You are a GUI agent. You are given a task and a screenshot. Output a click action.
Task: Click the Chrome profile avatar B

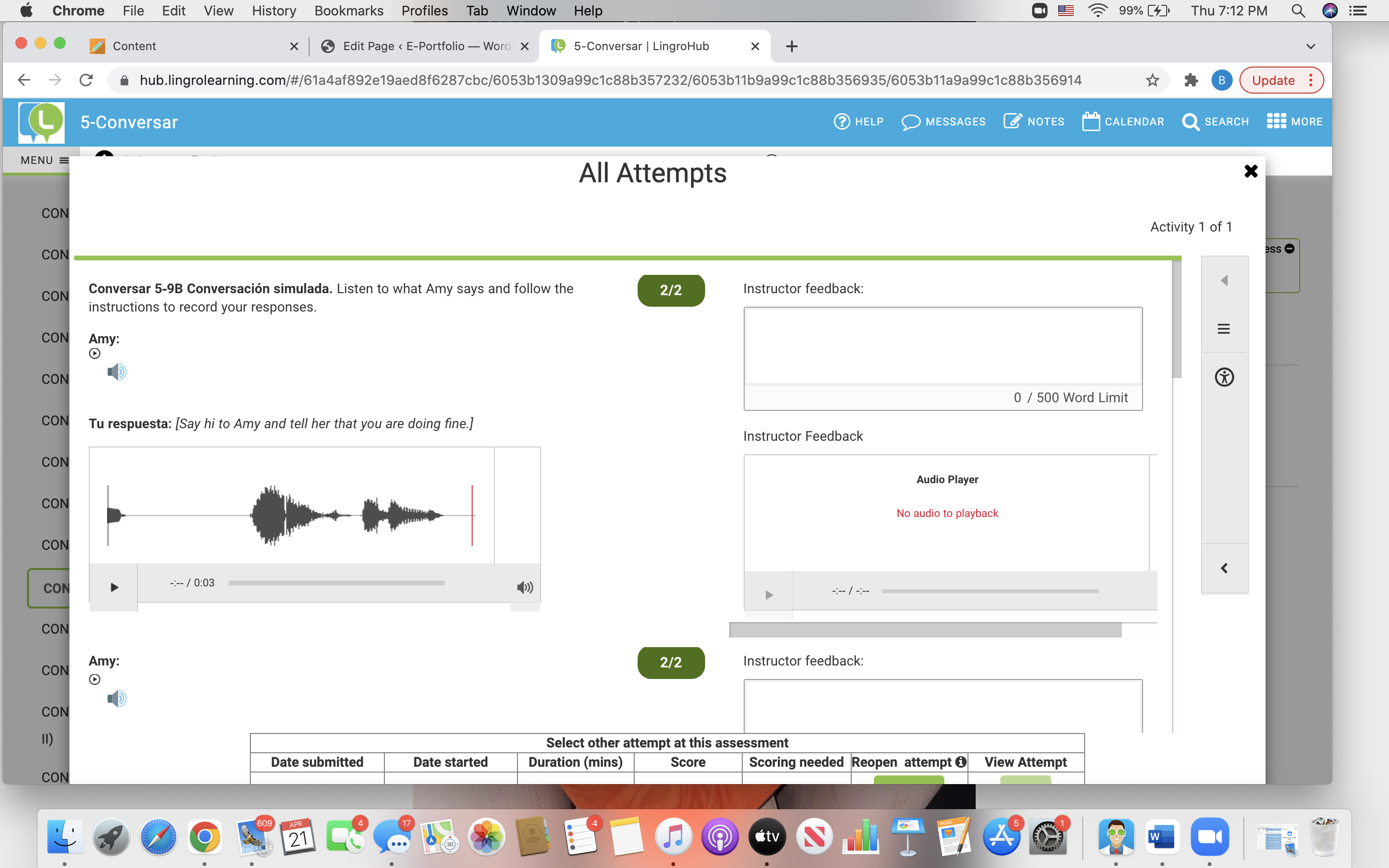1221,80
